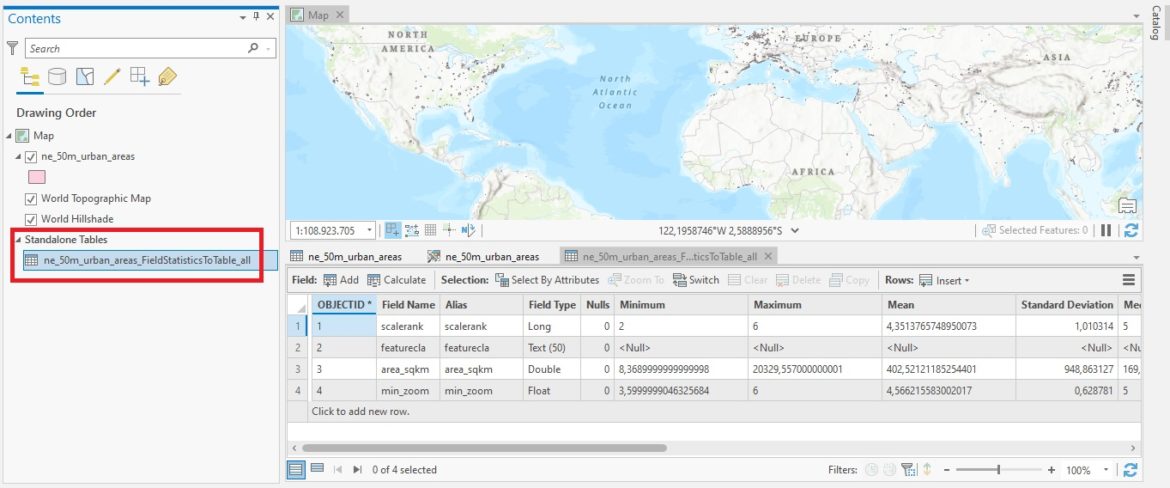Click the magnifier icon in Contents search
The image size is (1170, 488).
pos(254,48)
